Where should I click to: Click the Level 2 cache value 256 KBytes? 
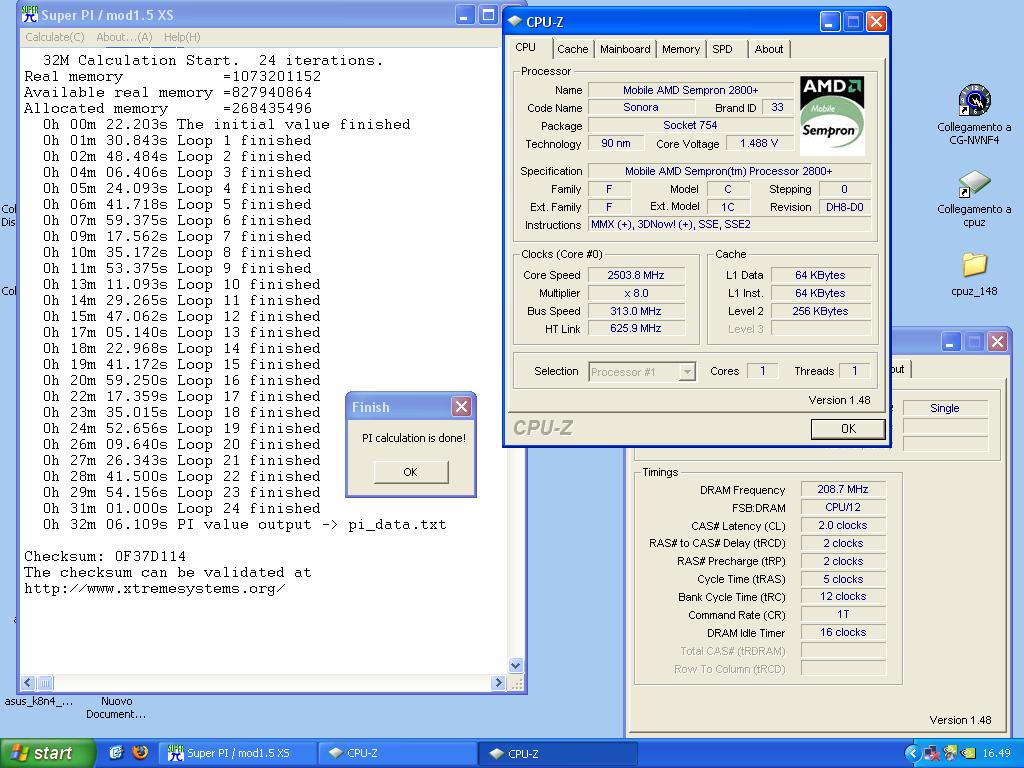820,311
